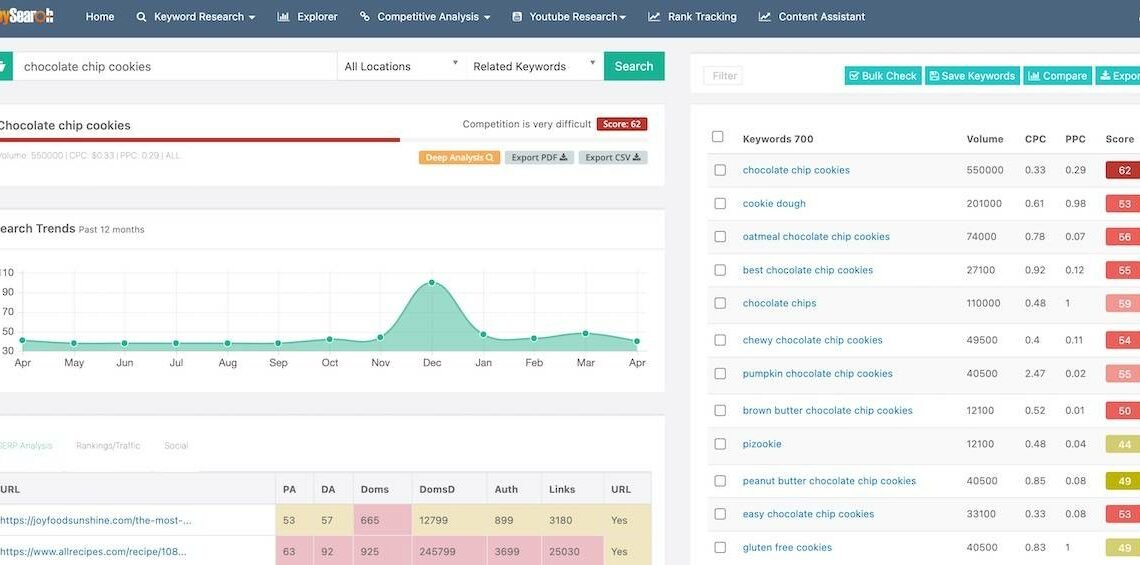The width and height of the screenshot is (1140, 565).
Task: Focus the keyword search input field
Action: 175,66
